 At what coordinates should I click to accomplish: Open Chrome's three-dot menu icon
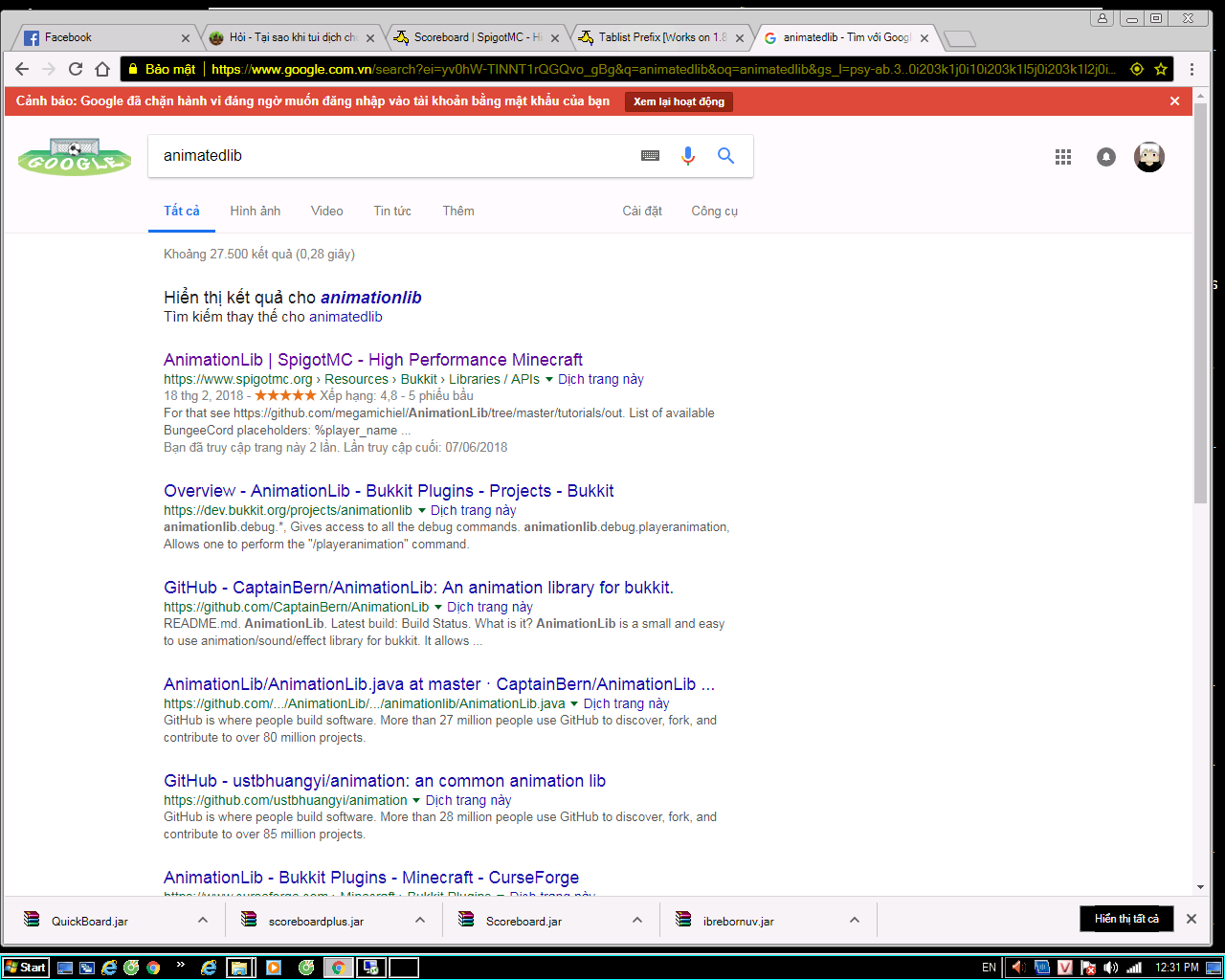pos(1192,69)
